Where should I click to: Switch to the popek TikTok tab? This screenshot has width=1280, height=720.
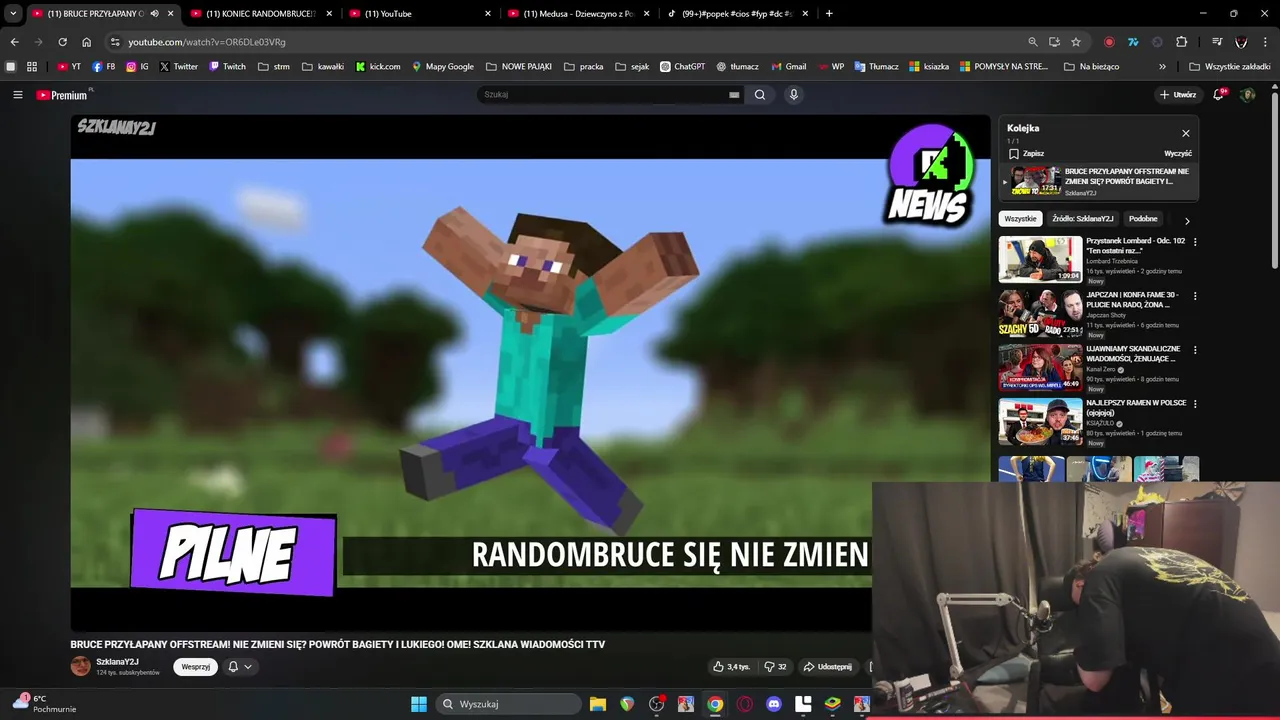point(737,14)
